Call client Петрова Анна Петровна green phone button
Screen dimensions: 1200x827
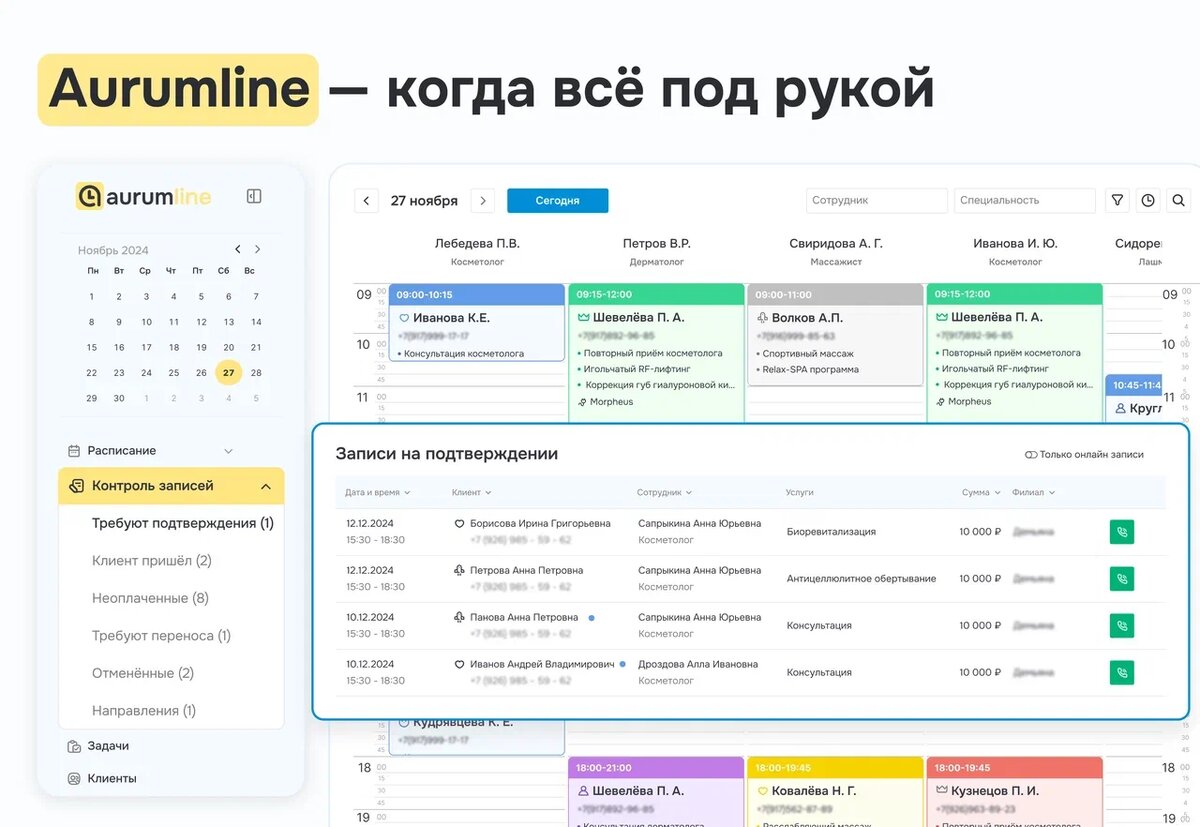click(1122, 578)
